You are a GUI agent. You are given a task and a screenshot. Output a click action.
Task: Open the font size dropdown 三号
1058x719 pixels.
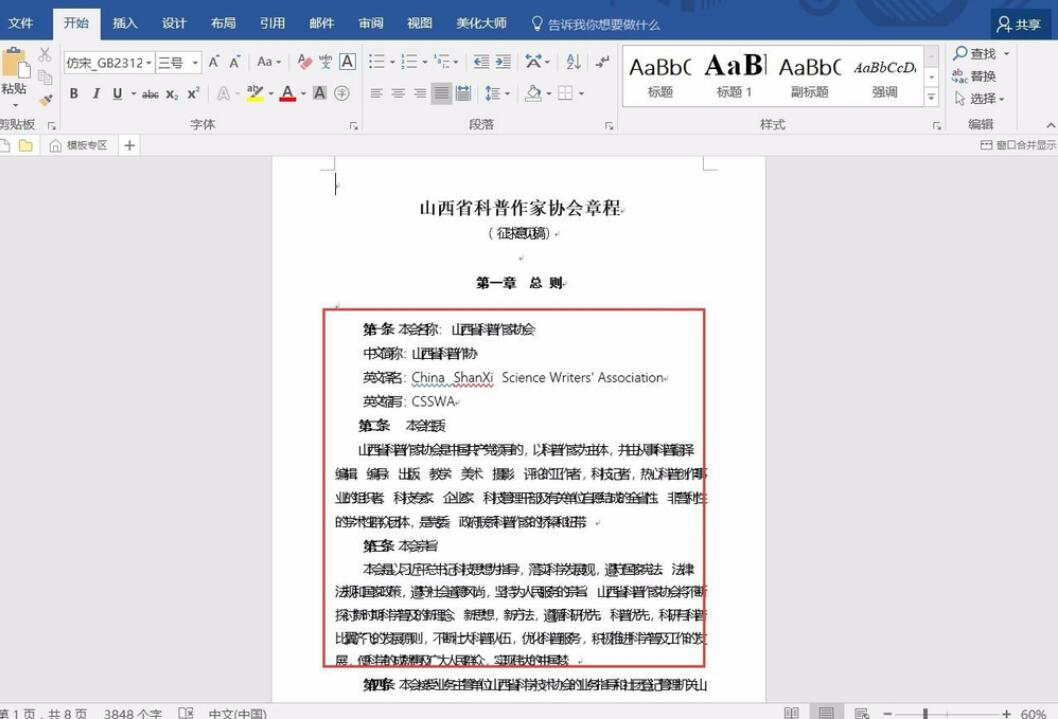[195, 63]
